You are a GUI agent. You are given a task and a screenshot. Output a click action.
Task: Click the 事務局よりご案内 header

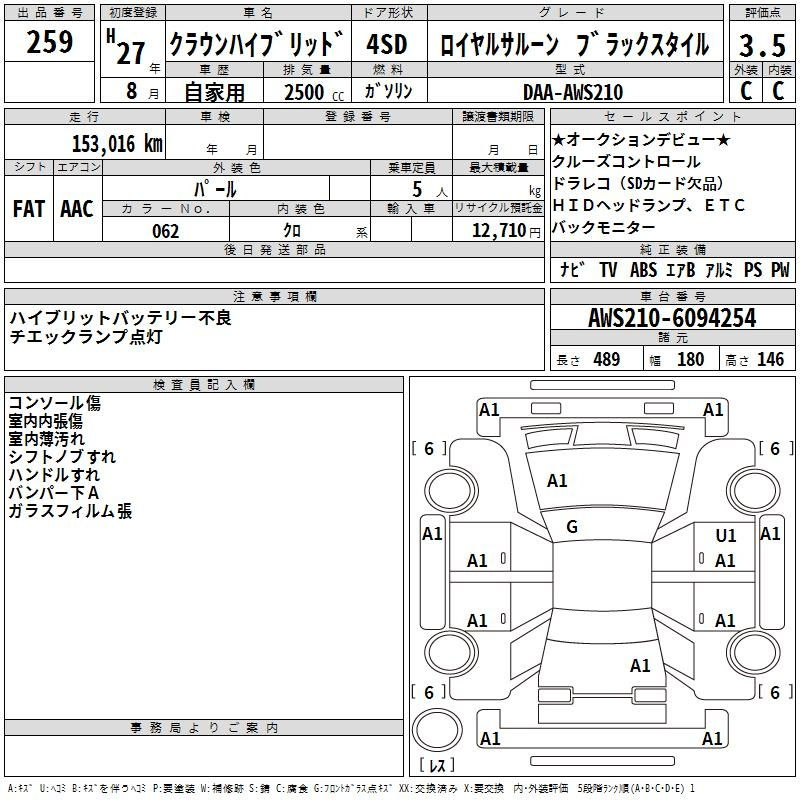(204, 728)
